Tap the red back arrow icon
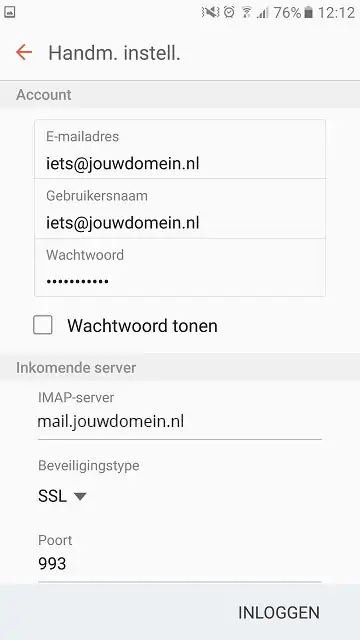Image resolution: width=360 pixels, height=640 pixels. (x=24, y=52)
